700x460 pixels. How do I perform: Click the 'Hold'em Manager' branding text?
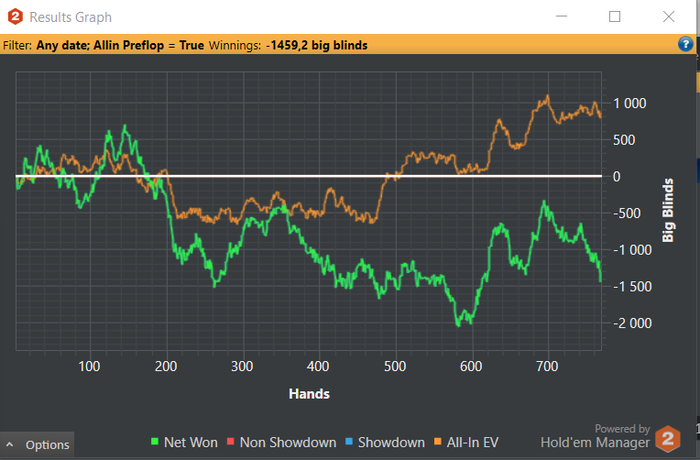click(595, 442)
